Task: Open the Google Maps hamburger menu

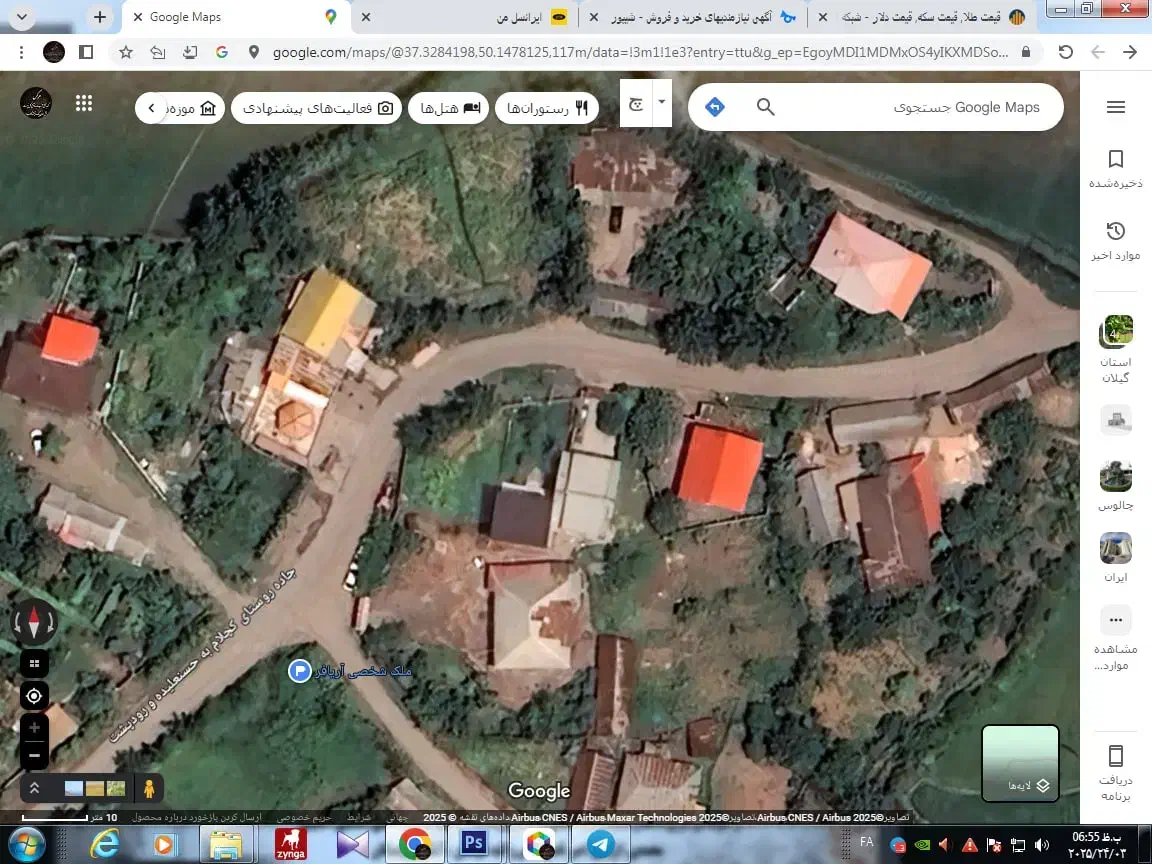Action: (1116, 107)
